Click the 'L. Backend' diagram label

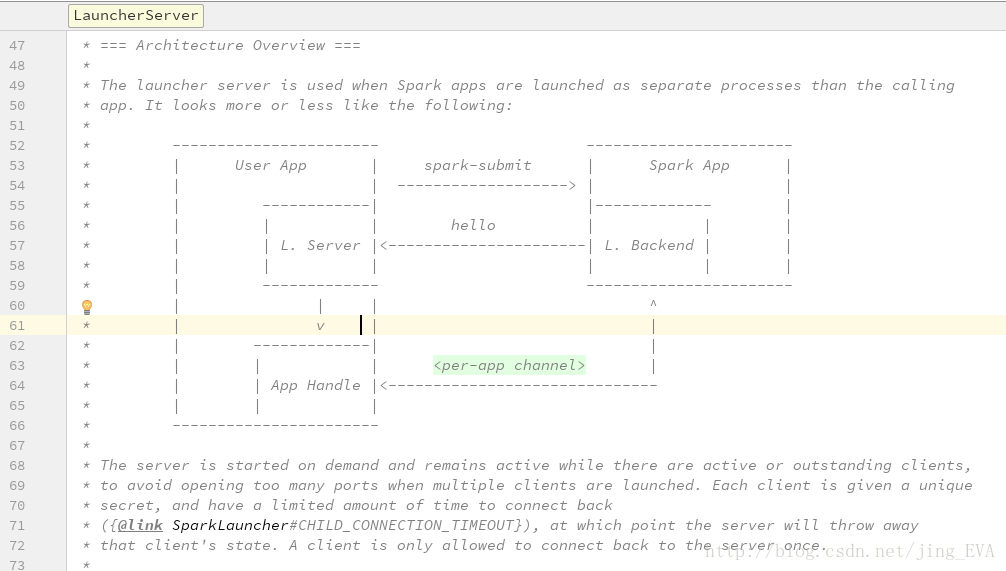click(x=649, y=245)
